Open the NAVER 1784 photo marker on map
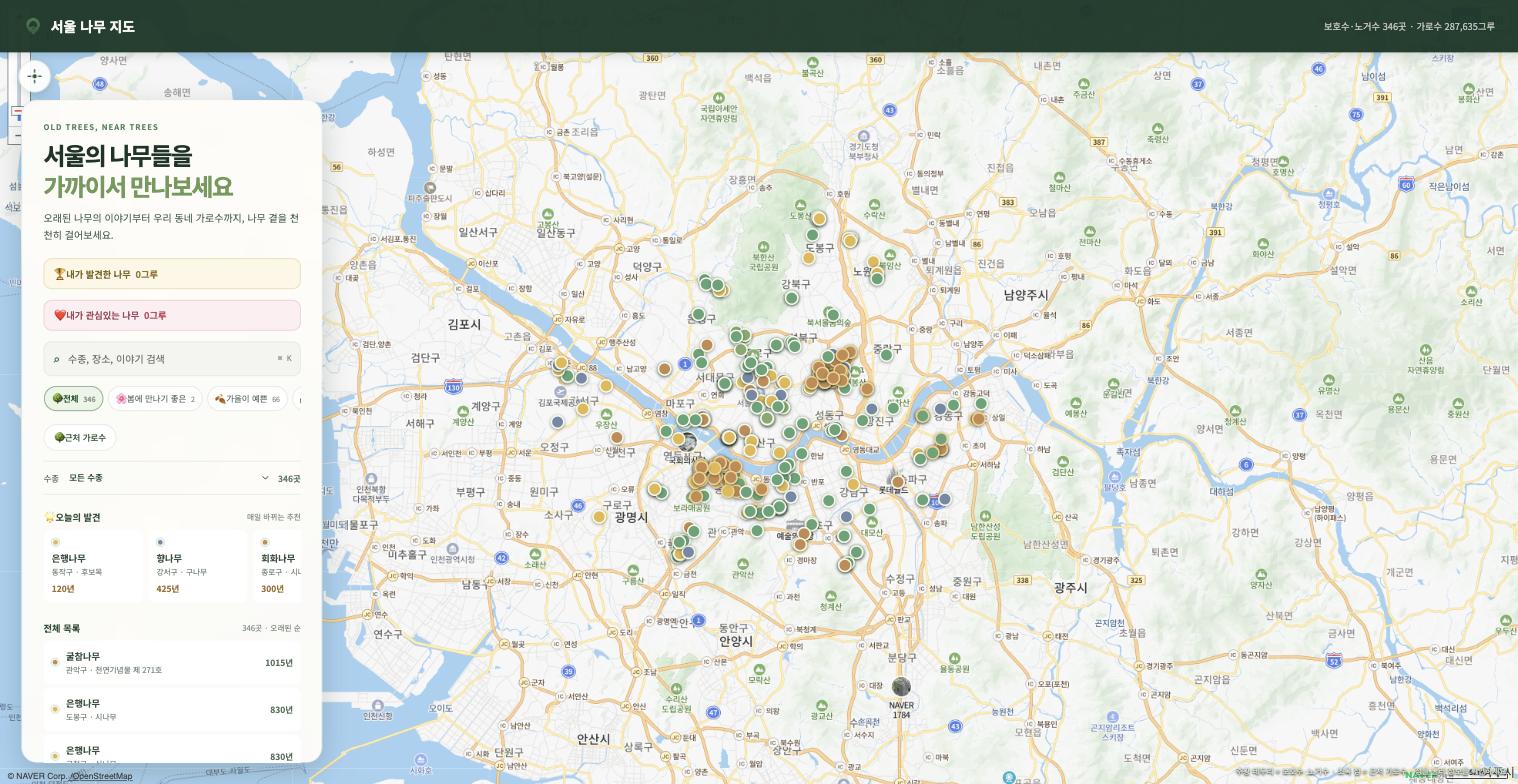 pos(901,687)
